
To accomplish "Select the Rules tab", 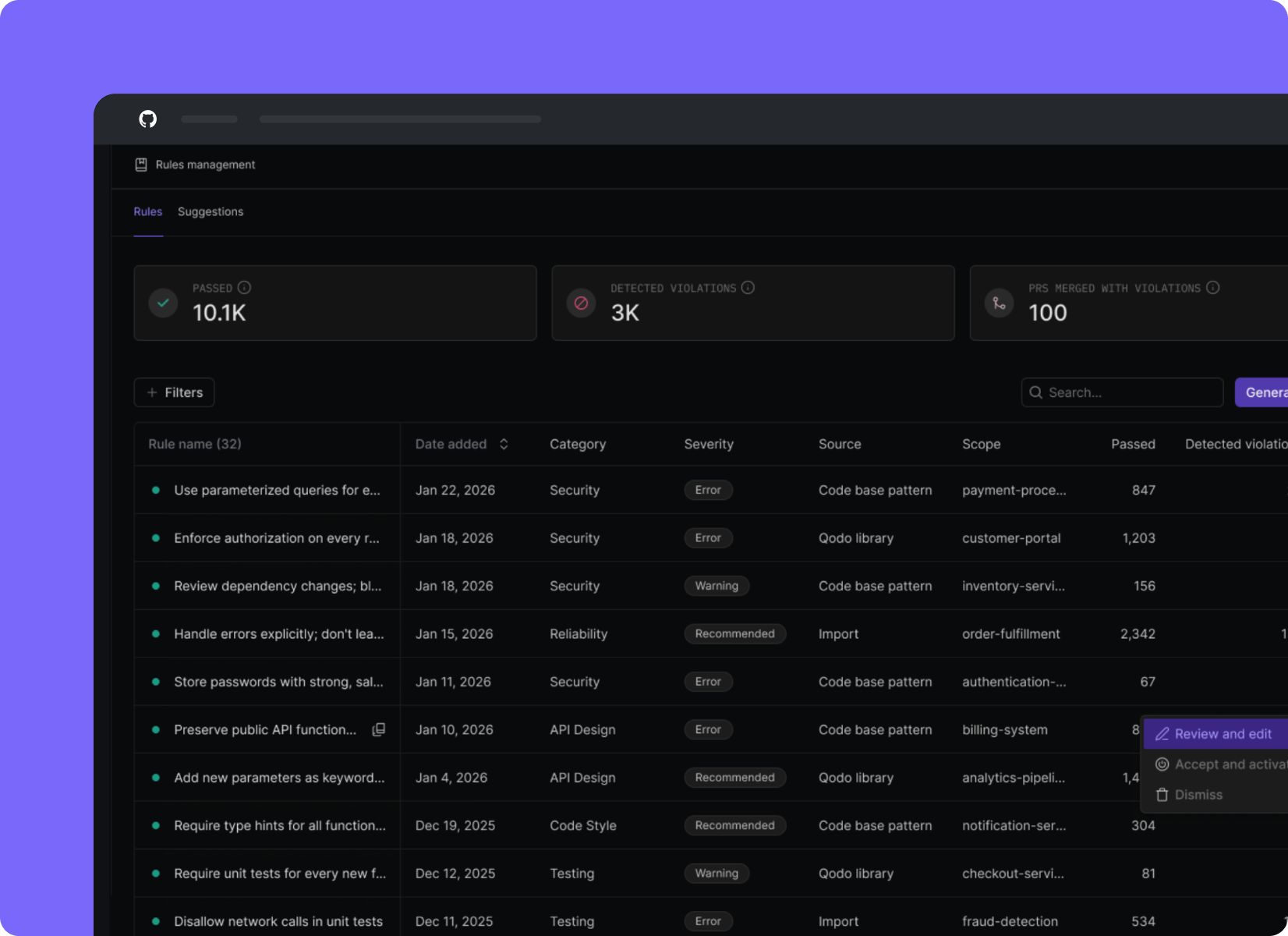I will coord(147,211).
